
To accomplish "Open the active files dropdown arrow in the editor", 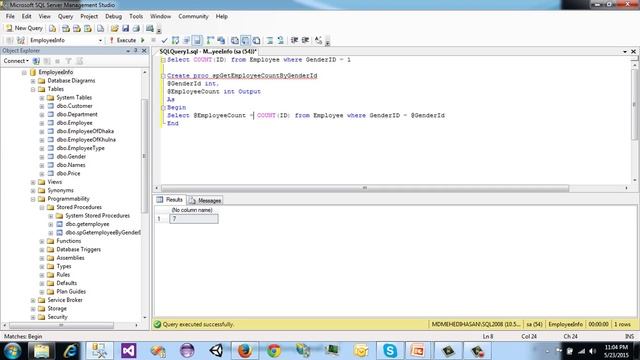I will click(x=625, y=51).
